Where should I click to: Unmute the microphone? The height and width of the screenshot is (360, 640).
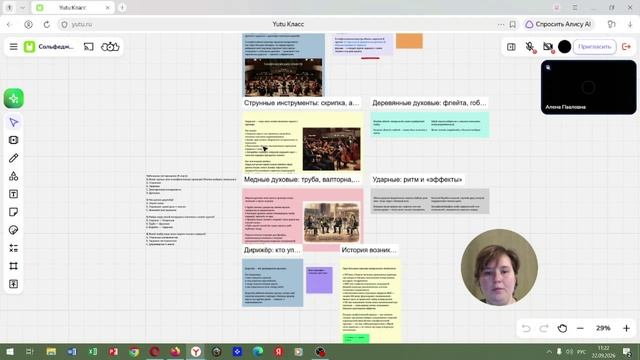pyautogui.click(x=530, y=47)
